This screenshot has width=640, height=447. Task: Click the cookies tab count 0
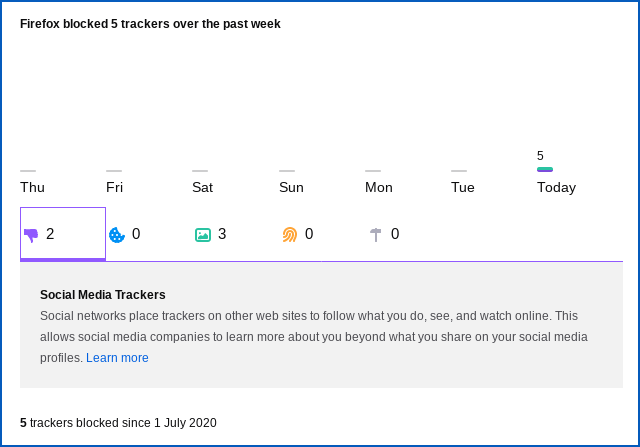pos(136,234)
